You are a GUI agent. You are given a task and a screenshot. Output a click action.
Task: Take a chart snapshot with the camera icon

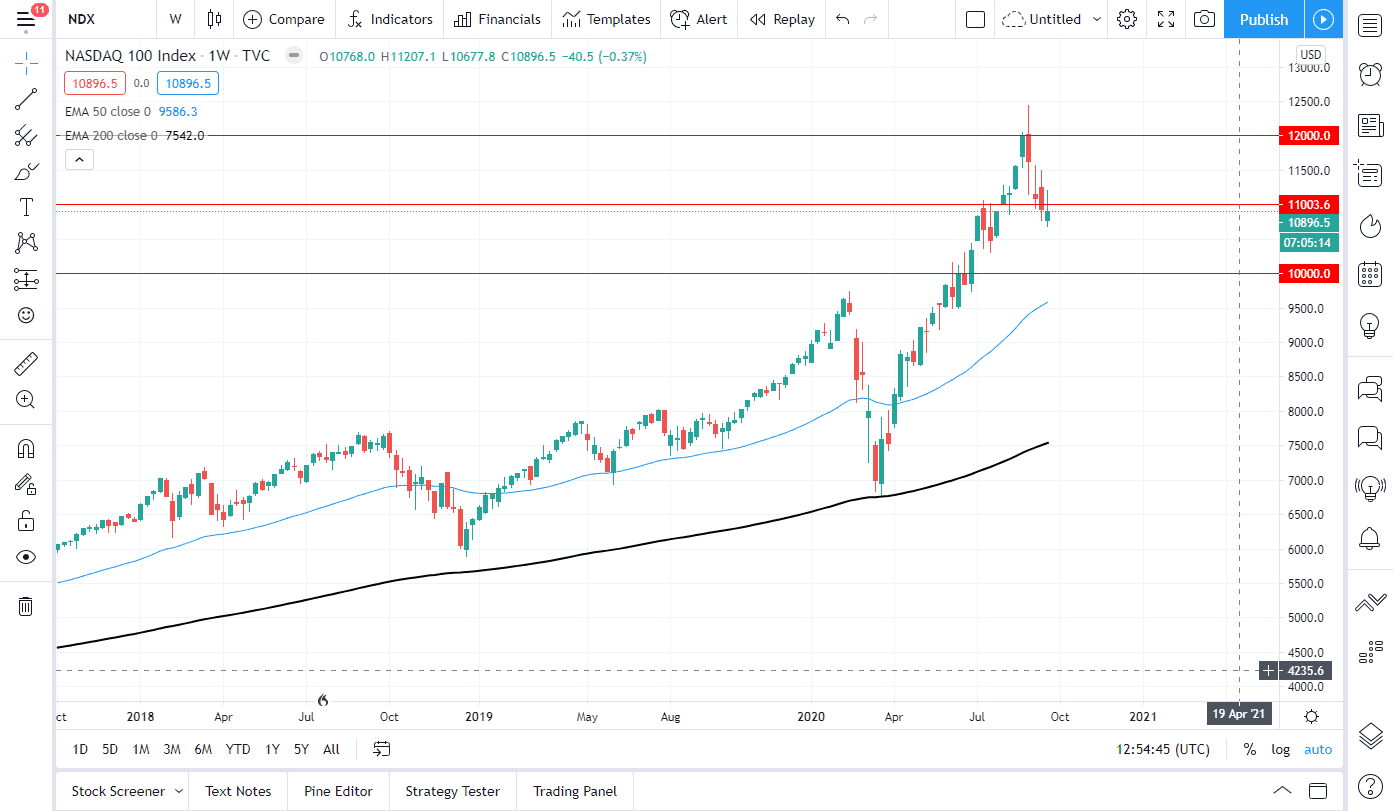tap(1204, 19)
